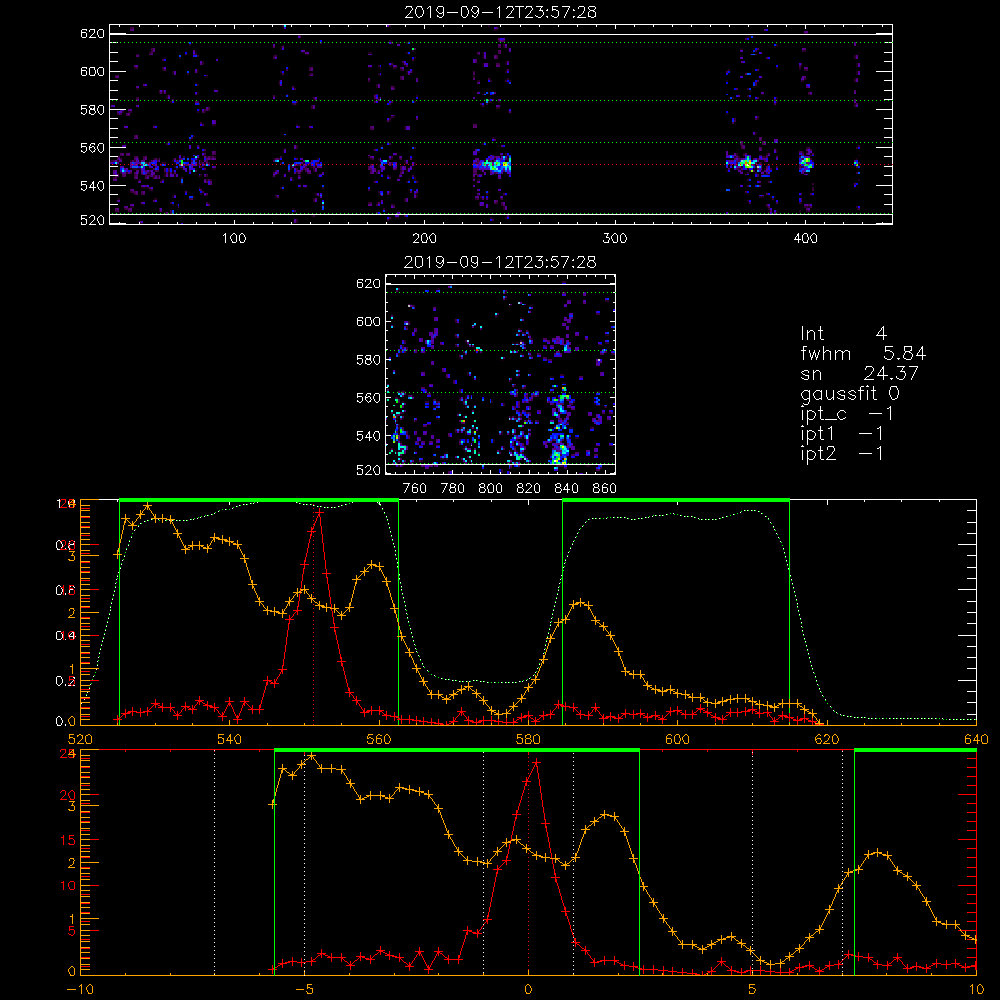Click x-axis label -10 of the bottom plot
Image resolution: width=1000 pixels, height=1000 pixels.
coord(80,990)
